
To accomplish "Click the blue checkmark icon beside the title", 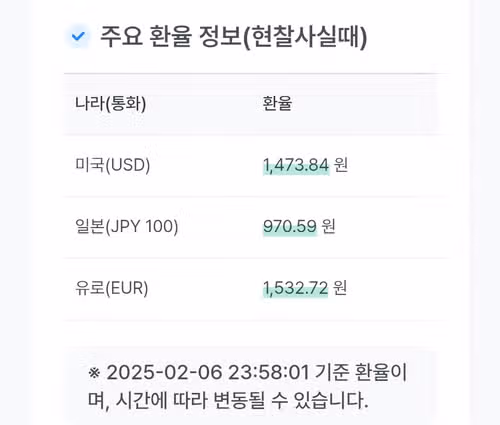I will pyautogui.click(x=79, y=36).
